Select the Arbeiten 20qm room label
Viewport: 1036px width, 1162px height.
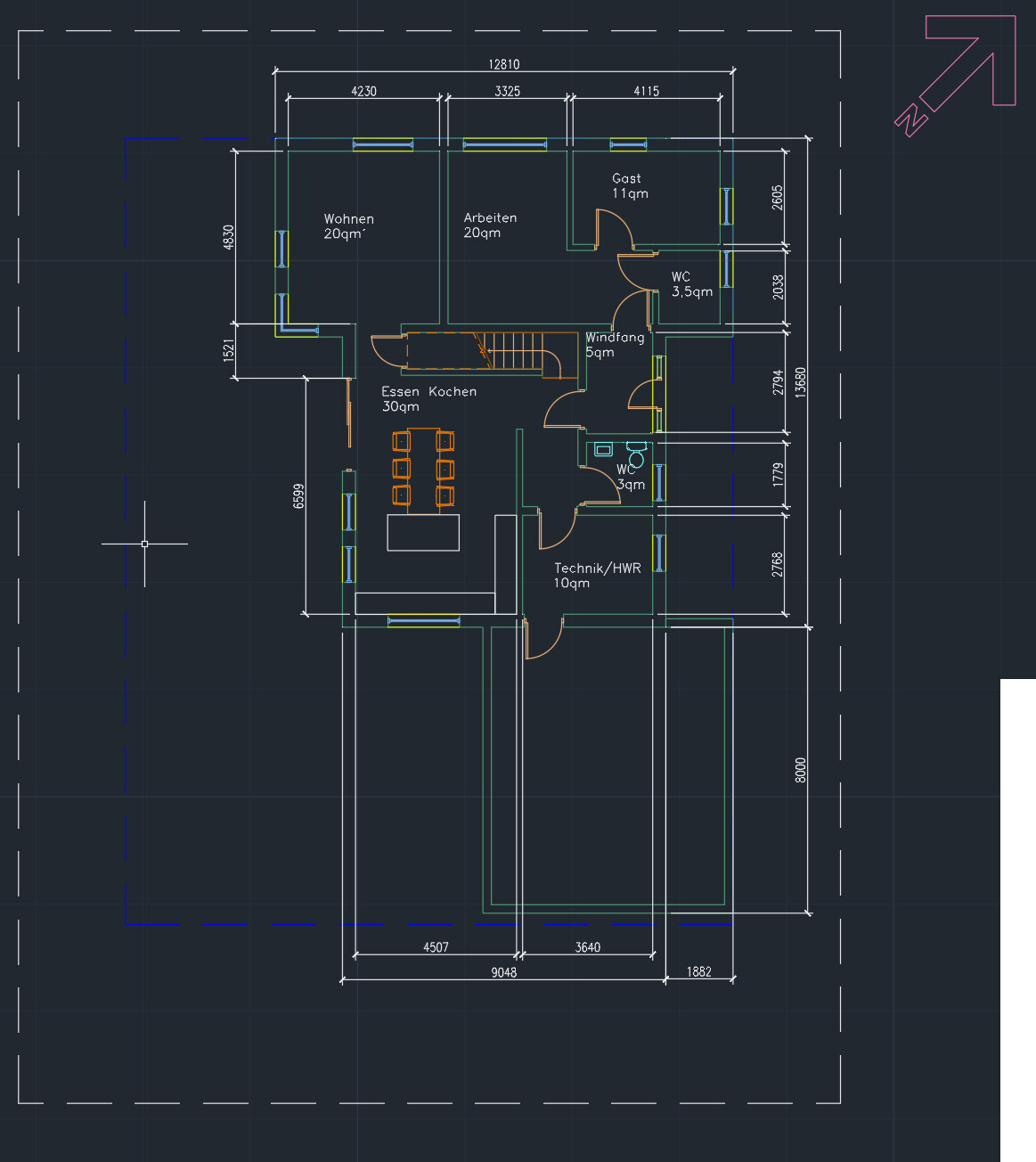[490, 225]
